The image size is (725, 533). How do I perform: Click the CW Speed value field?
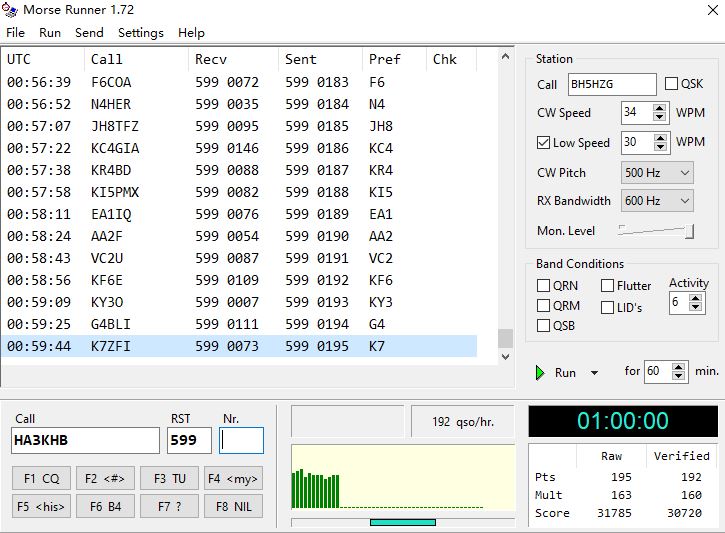pos(637,112)
